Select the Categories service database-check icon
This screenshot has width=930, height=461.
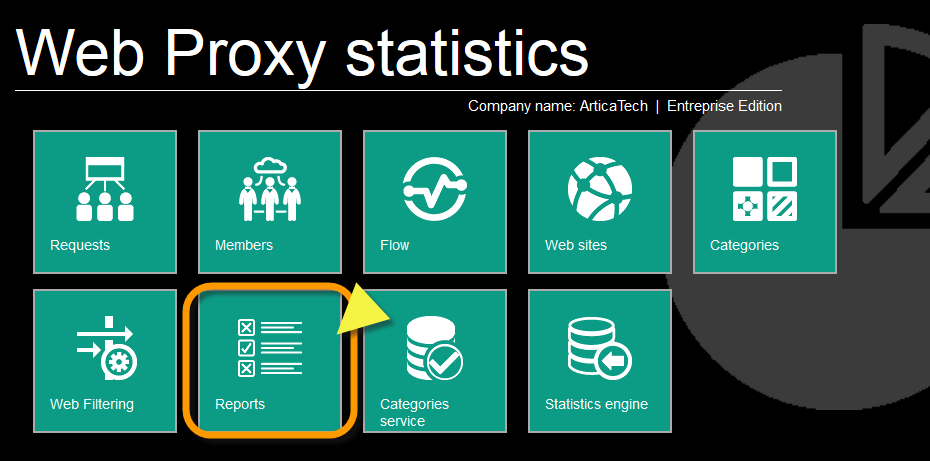435,348
